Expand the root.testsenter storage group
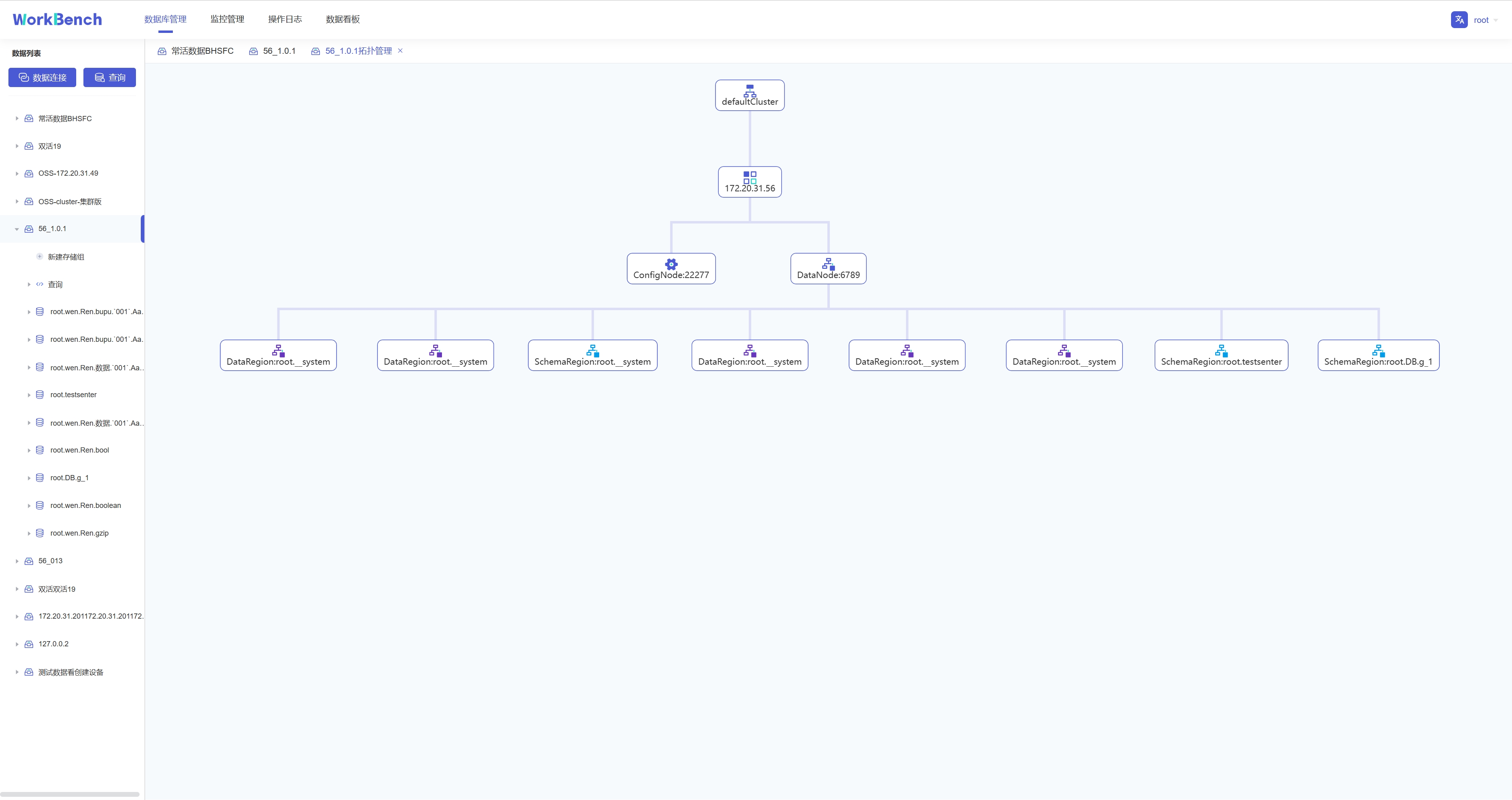This screenshot has width=1512, height=800. pyautogui.click(x=29, y=395)
